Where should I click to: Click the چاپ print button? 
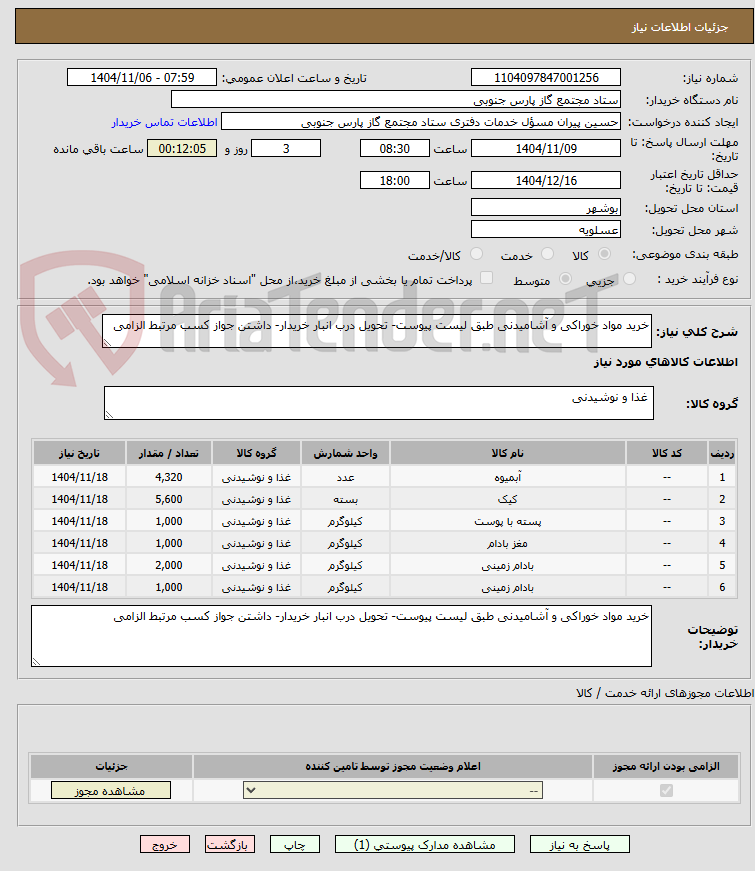(294, 844)
